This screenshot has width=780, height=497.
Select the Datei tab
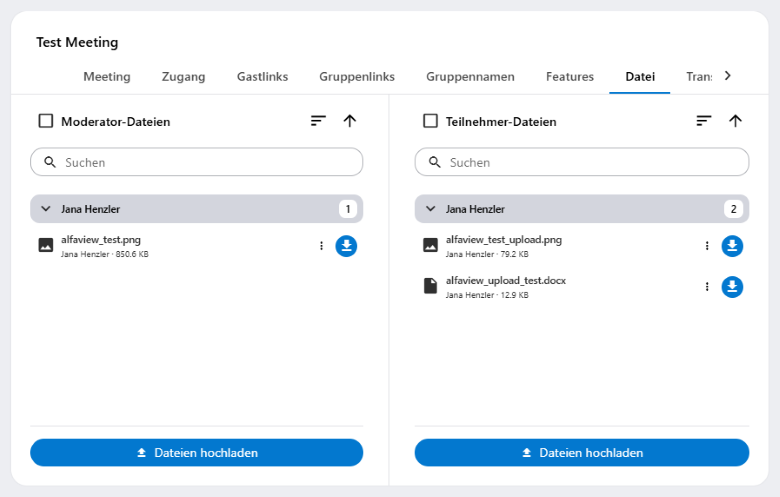click(x=640, y=77)
